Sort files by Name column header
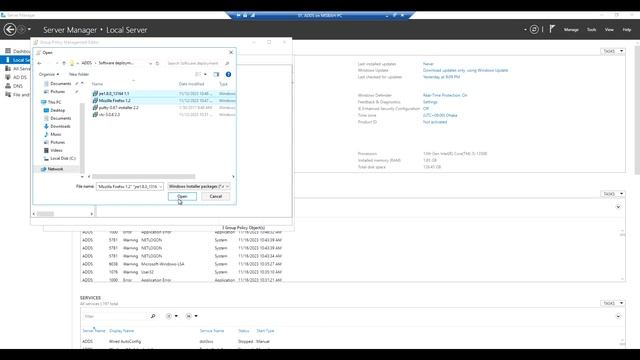 pos(97,84)
